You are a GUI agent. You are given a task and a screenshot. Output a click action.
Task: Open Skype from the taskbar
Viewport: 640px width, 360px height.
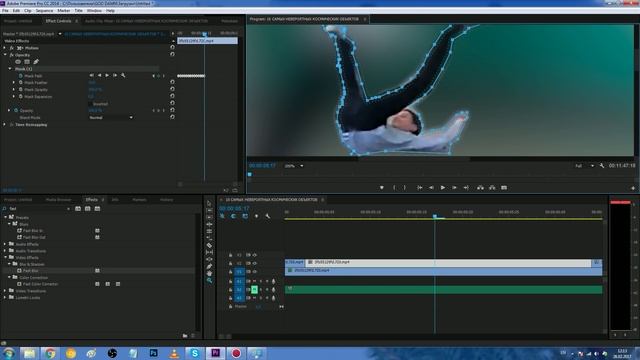pos(195,353)
